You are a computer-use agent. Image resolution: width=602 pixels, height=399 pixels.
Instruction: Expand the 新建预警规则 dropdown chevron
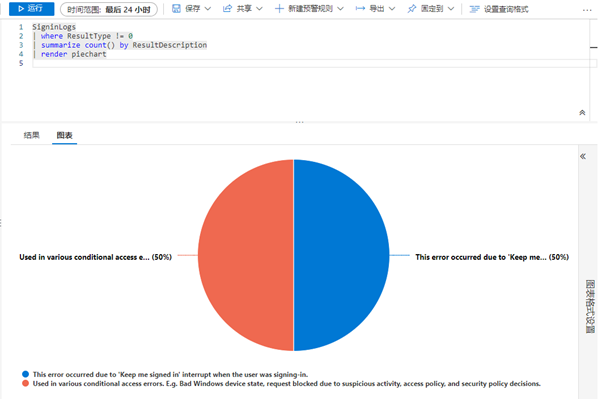[340, 8]
